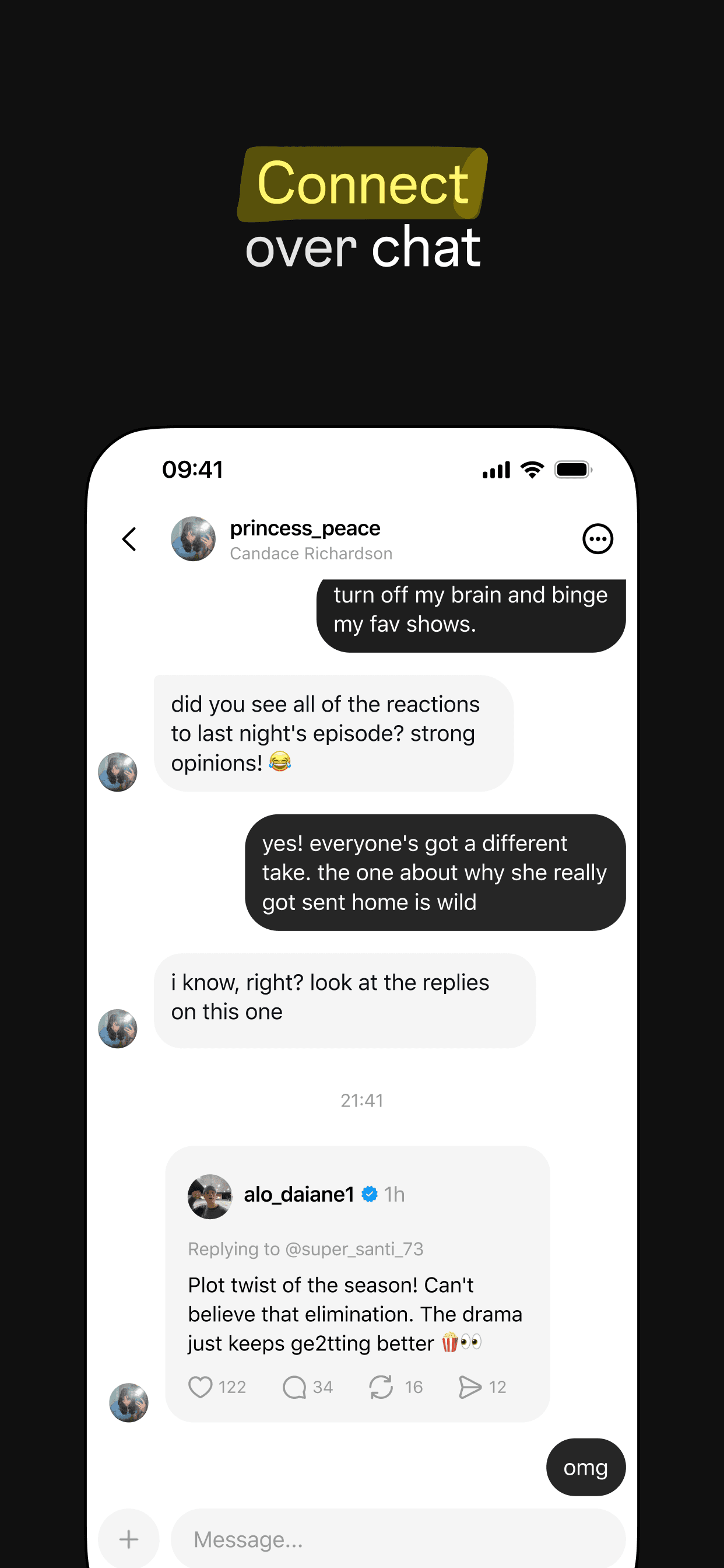
Task: Share alo_daiane1's post via the send icon
Action: click(x=469, y=1387)
